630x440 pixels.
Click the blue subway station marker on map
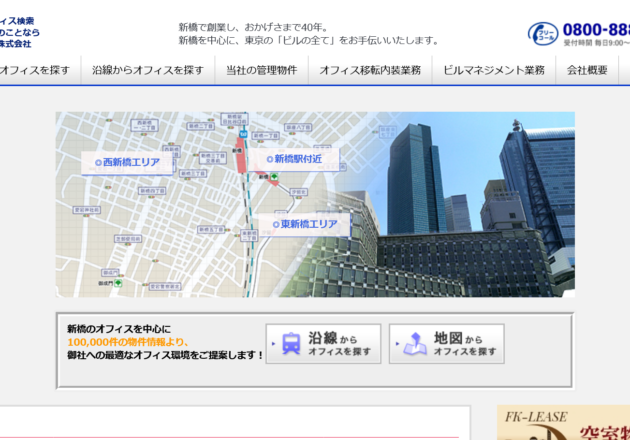242,128
